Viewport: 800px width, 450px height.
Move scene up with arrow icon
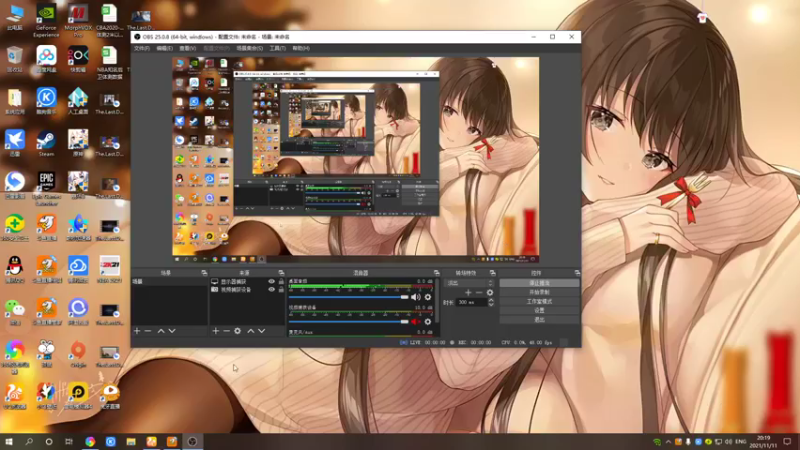(x=161, y=331)
